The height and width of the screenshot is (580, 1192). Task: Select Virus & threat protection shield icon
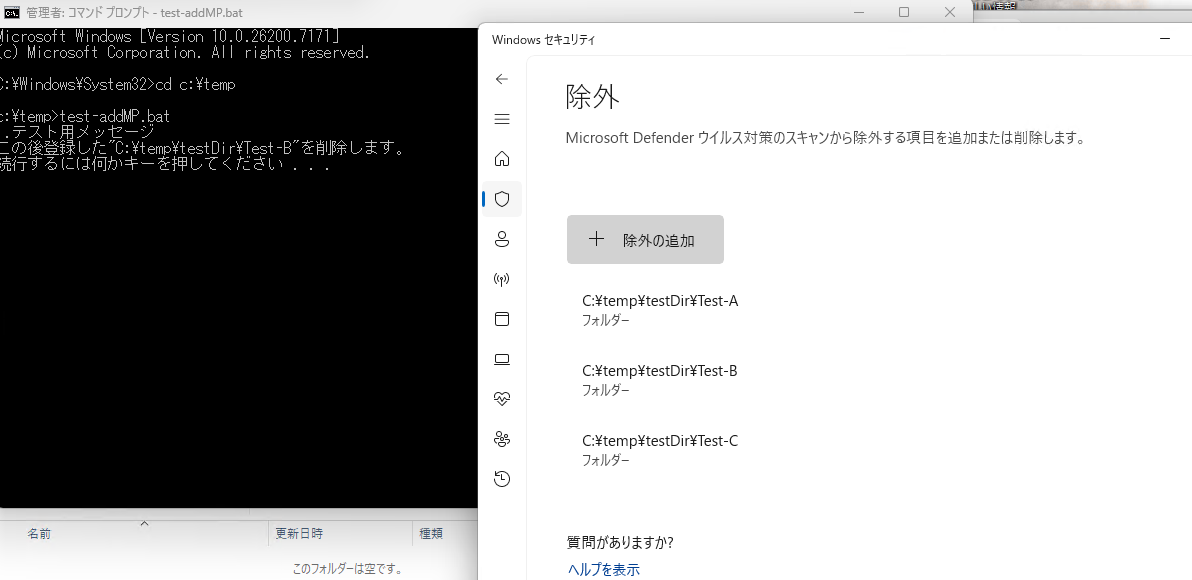click(501, 199)
